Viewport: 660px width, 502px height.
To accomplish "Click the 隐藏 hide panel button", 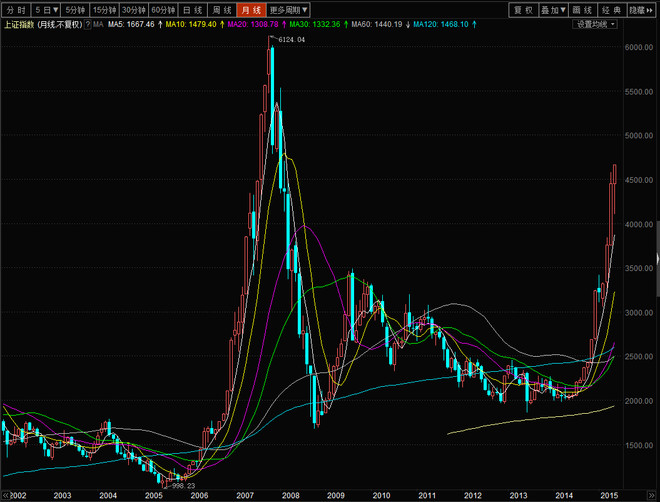I will click(x=641, y=10).
